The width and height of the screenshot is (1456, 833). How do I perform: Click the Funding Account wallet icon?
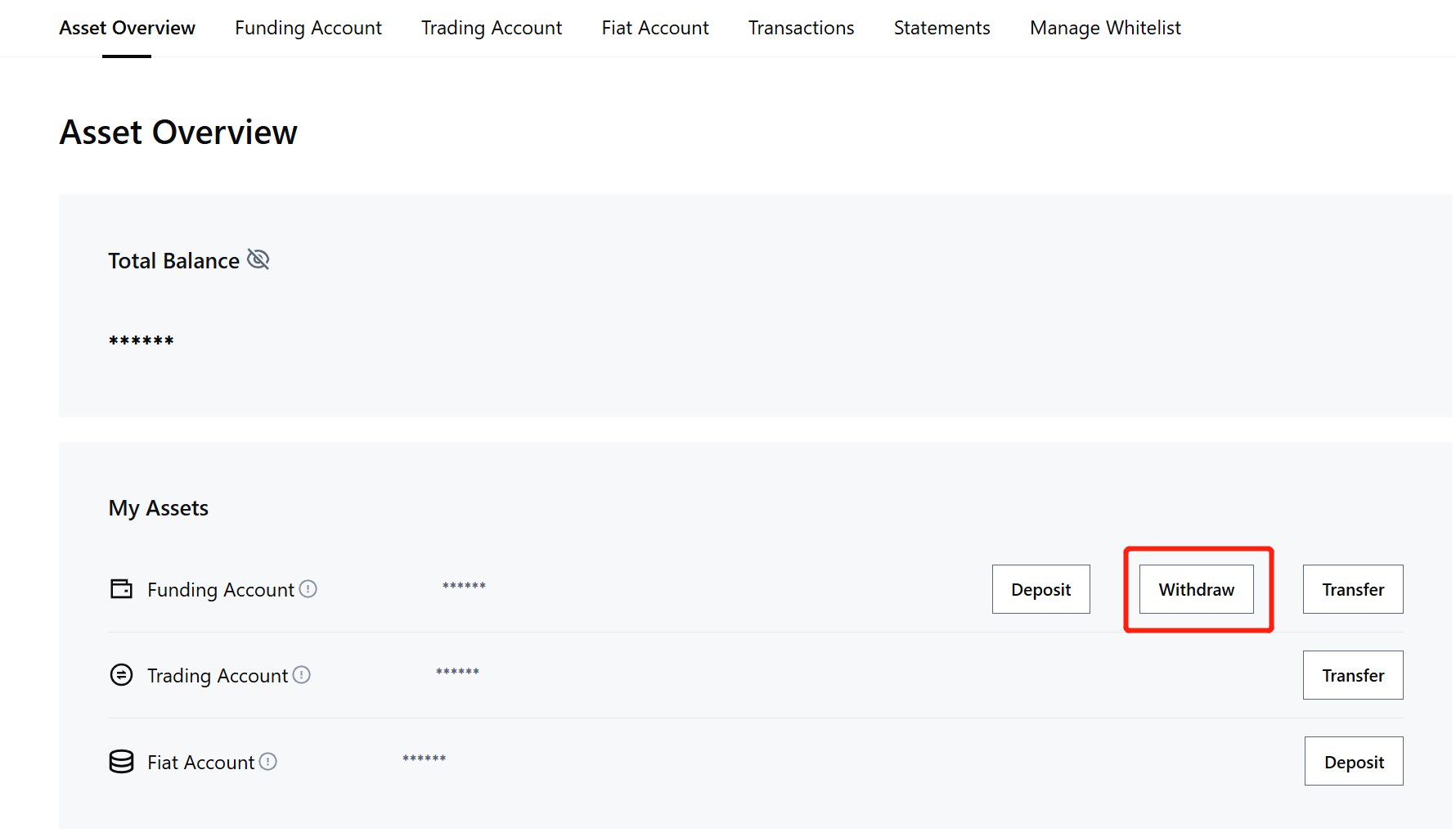pyautogui.click(x=121, y=589)
